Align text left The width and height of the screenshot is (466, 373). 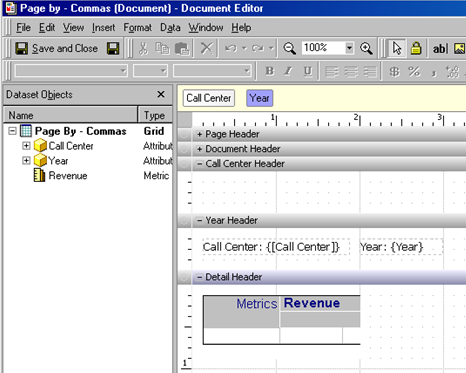coord(332,72)
